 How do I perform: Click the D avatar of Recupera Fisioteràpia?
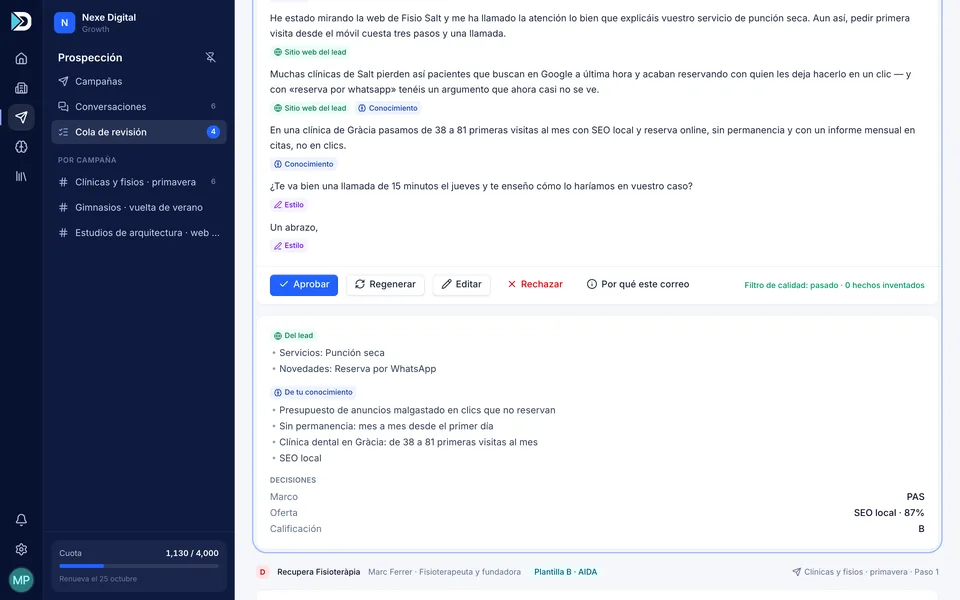(263, 572)
